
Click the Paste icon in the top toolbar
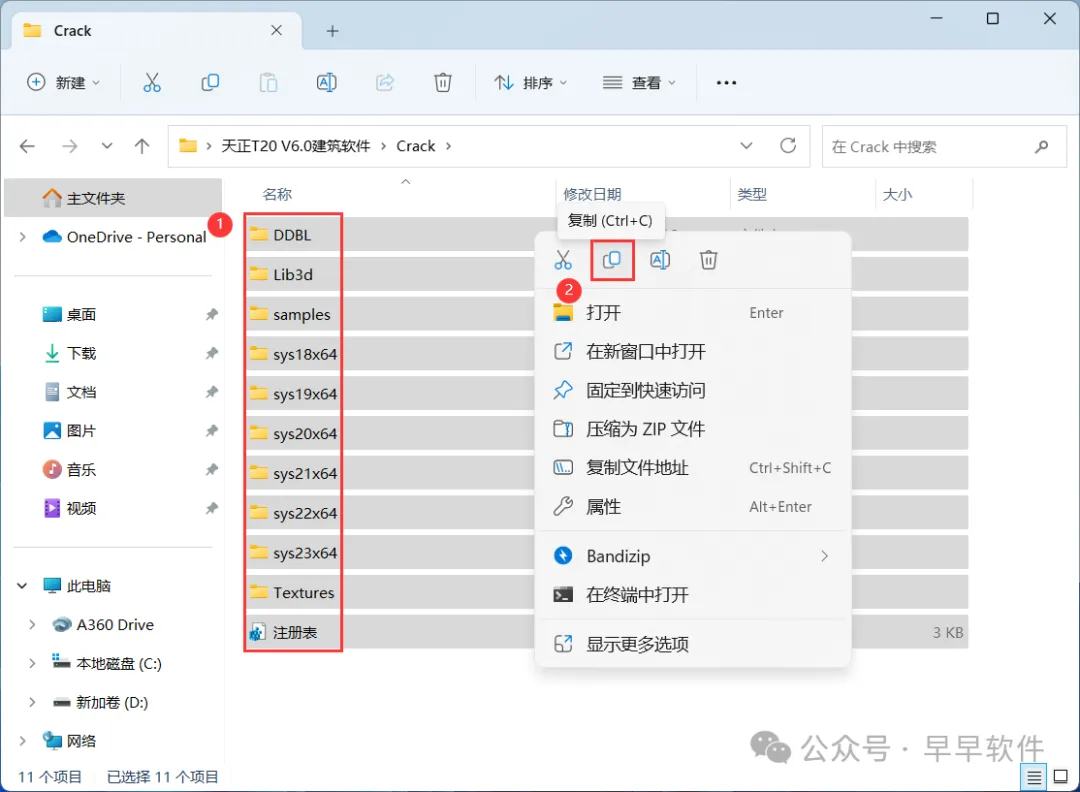tap(268, 83)
